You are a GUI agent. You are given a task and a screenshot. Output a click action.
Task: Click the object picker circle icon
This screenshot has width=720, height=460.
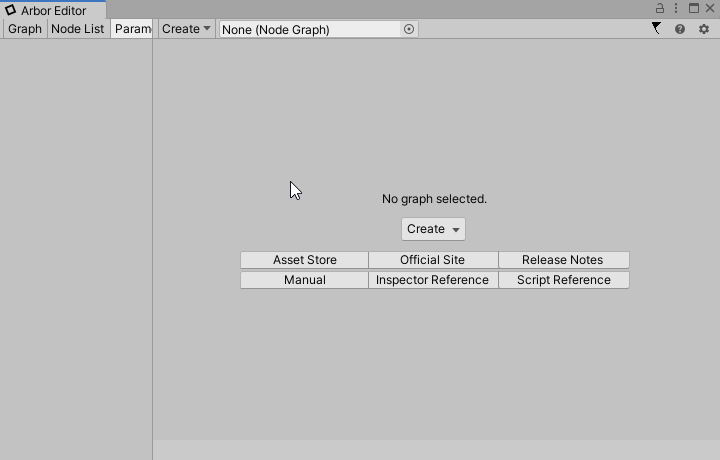tap(409, 29)
